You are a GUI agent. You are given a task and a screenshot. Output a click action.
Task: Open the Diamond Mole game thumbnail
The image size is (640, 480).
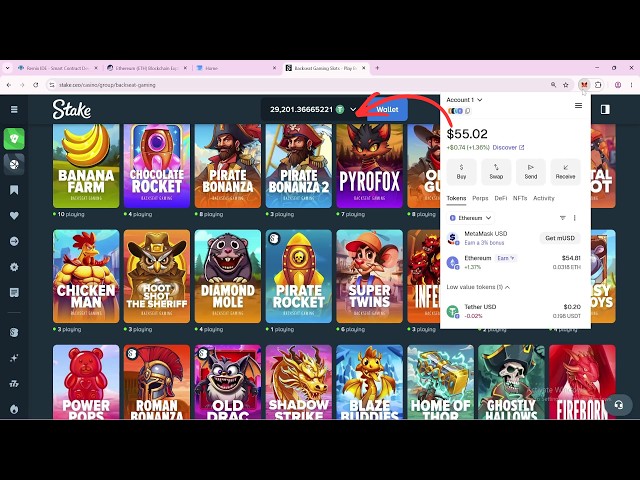coord(228,276)
